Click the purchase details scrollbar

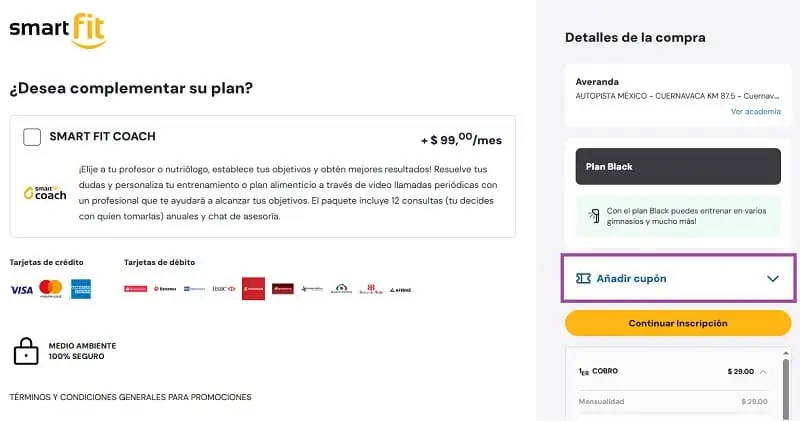click(x=786, y=387)
